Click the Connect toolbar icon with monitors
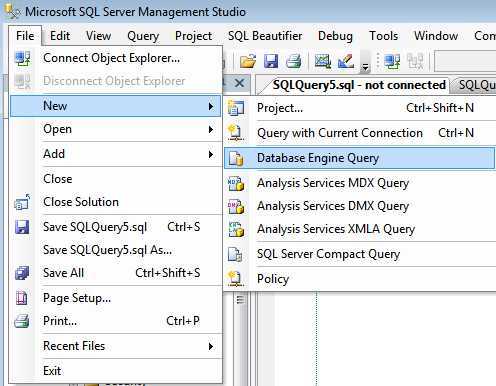Screen dimensions: 496x386 click(392, 61)
